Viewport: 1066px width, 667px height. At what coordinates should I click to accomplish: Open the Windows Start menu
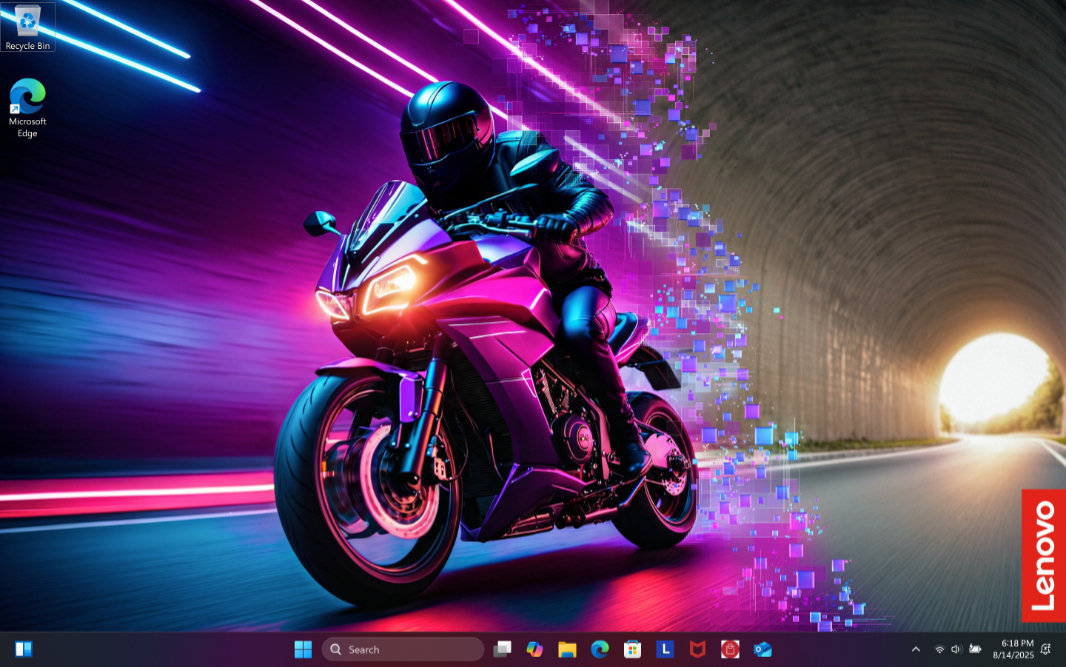point(303,649)
